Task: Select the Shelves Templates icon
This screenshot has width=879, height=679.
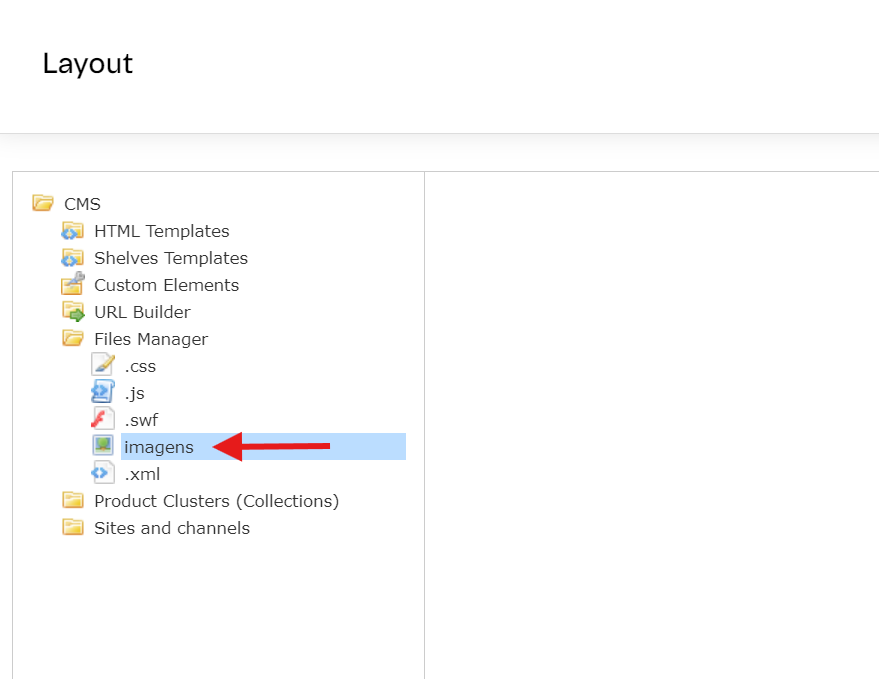Action: pyautogui.click(x=72, y=258)
